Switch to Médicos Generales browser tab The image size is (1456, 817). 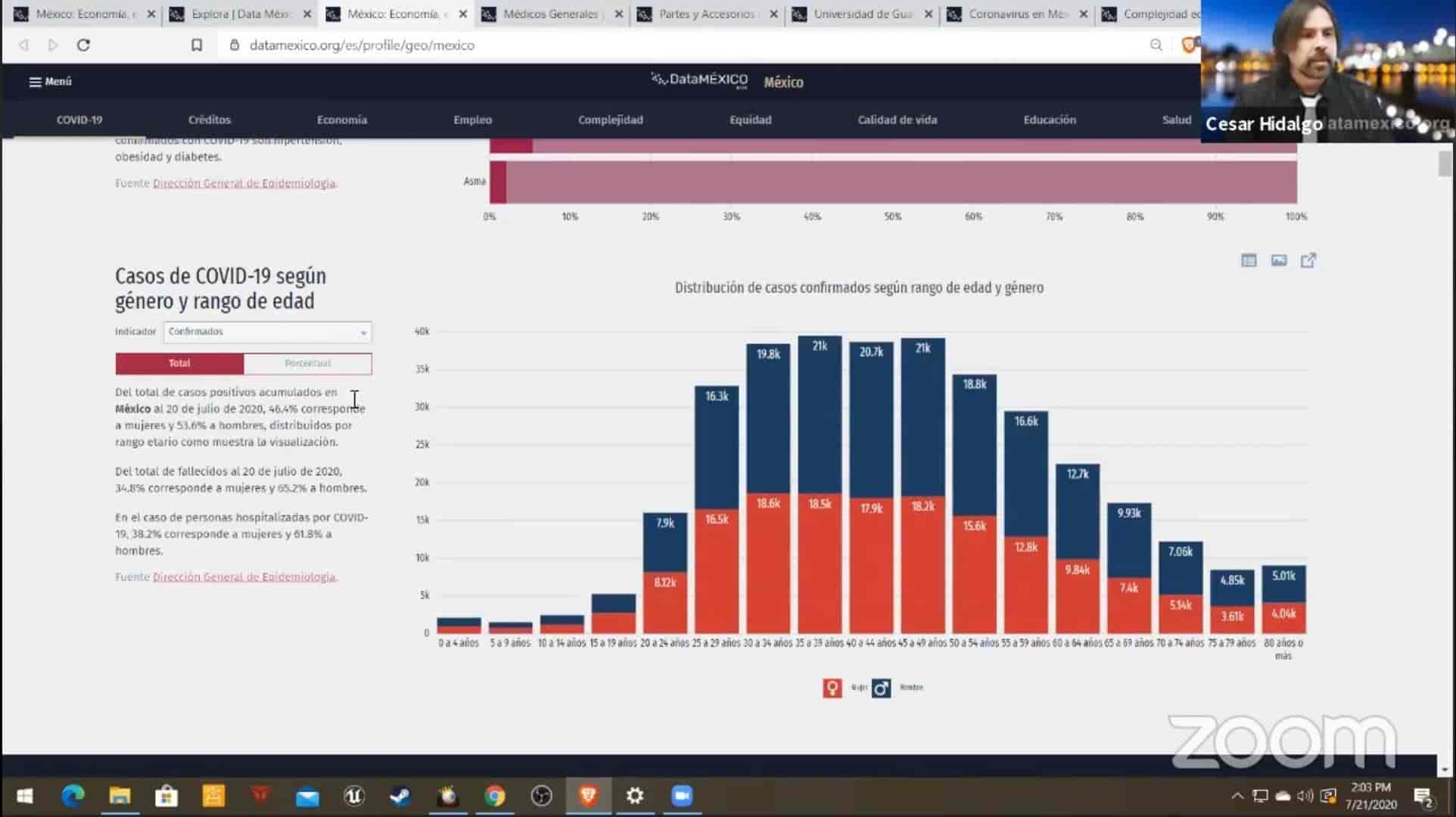(550, 14)
